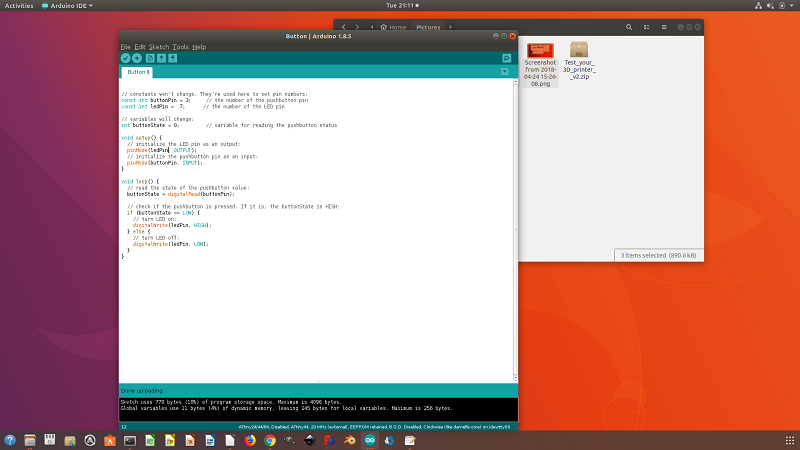Click the volume icon in the system tray

coord(770,6)
